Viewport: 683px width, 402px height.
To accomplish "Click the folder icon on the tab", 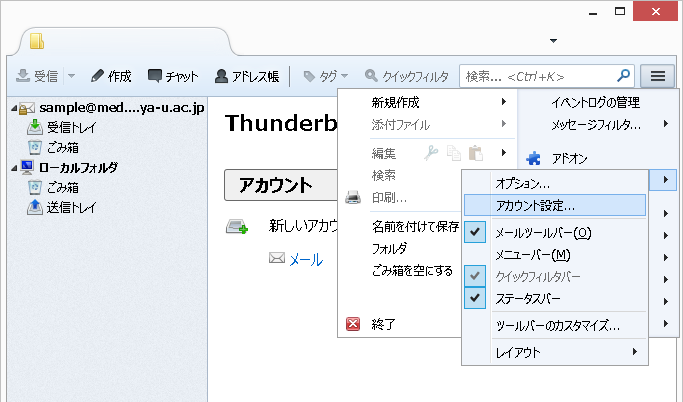I will (37, 41).
